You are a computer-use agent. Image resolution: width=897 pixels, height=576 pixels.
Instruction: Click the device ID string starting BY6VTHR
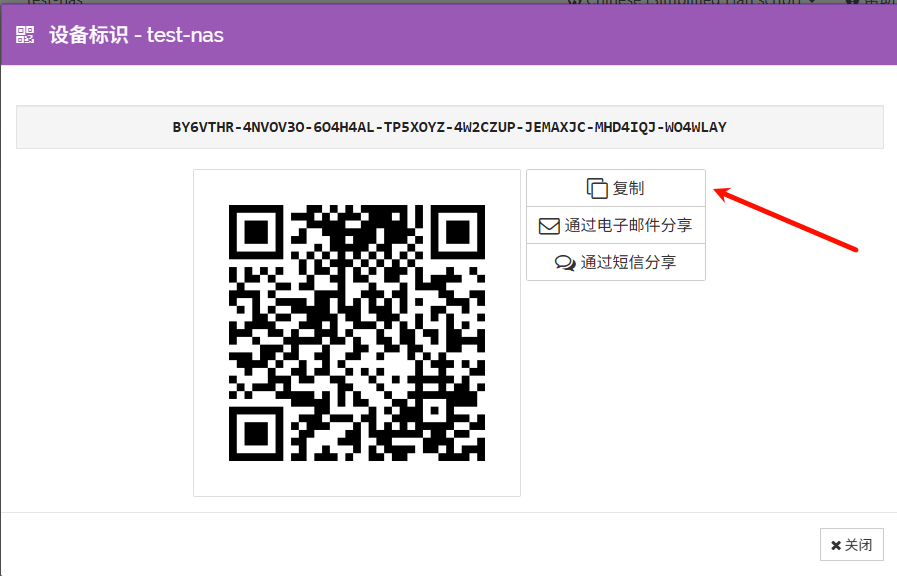(x=449, y=127)
